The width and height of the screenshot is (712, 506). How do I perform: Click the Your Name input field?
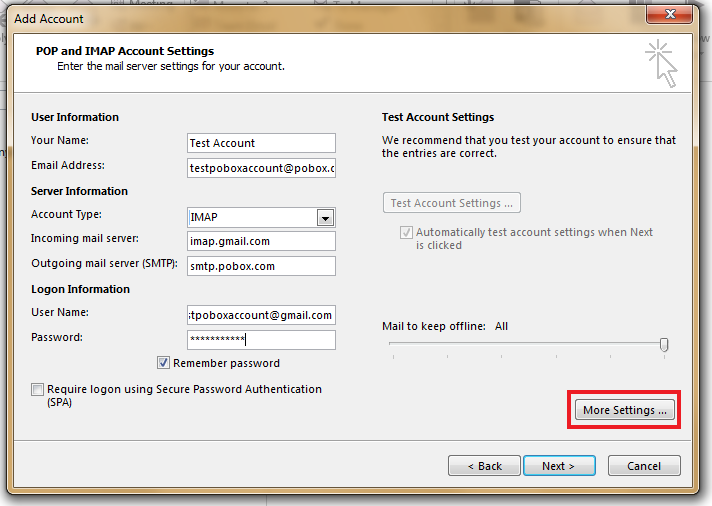(261, 143)
